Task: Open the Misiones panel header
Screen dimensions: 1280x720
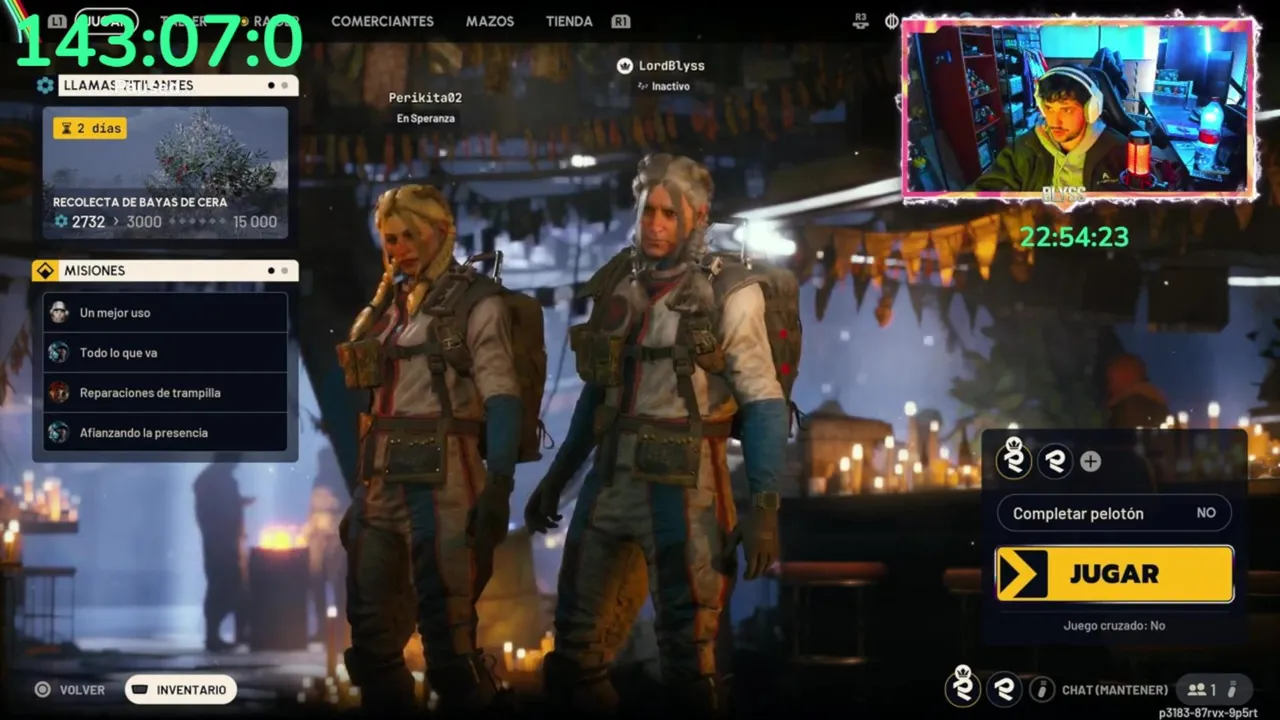Action: coord(178,271)
